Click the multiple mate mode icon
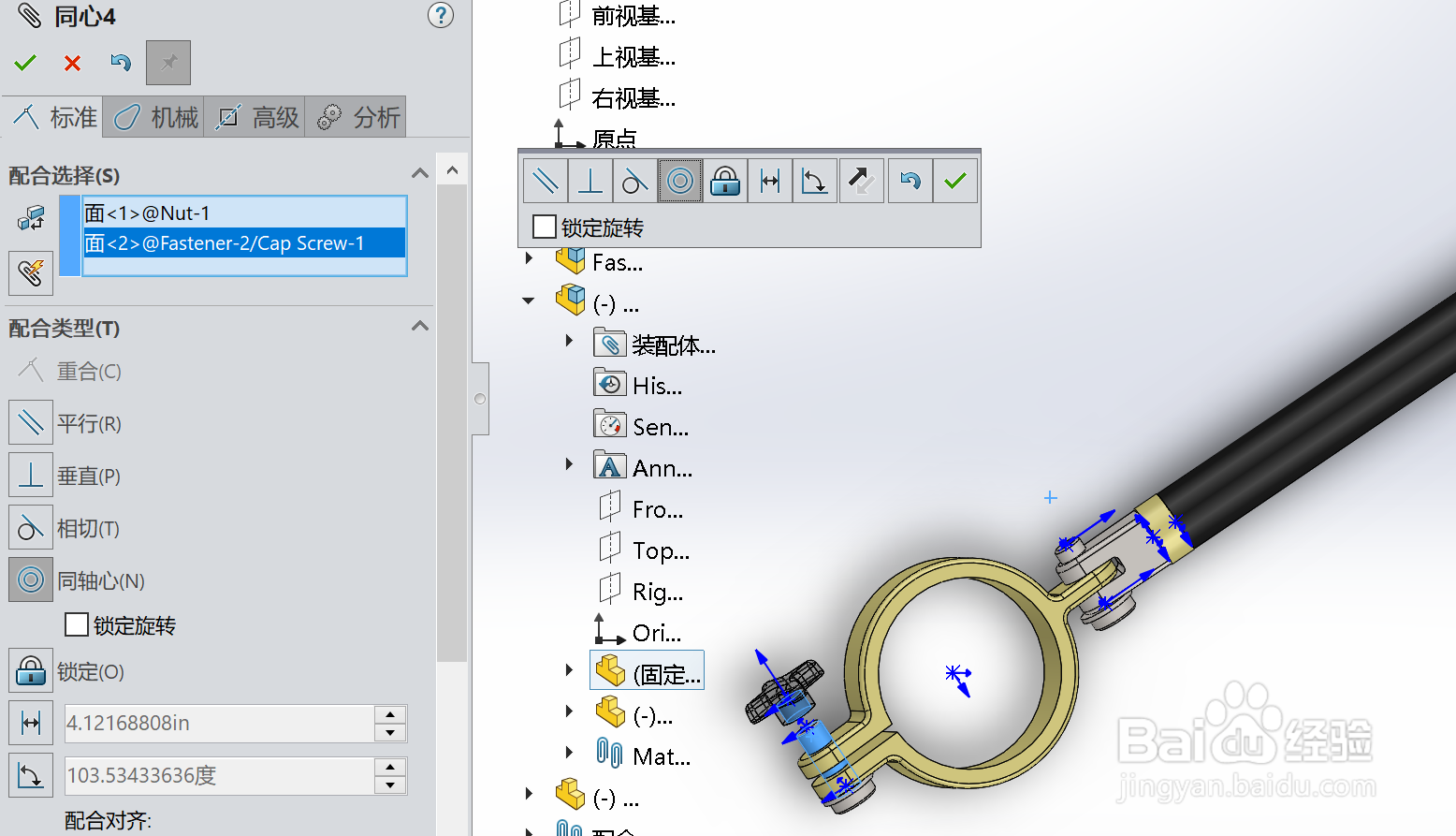1456x836 pixels. [31, 273]
